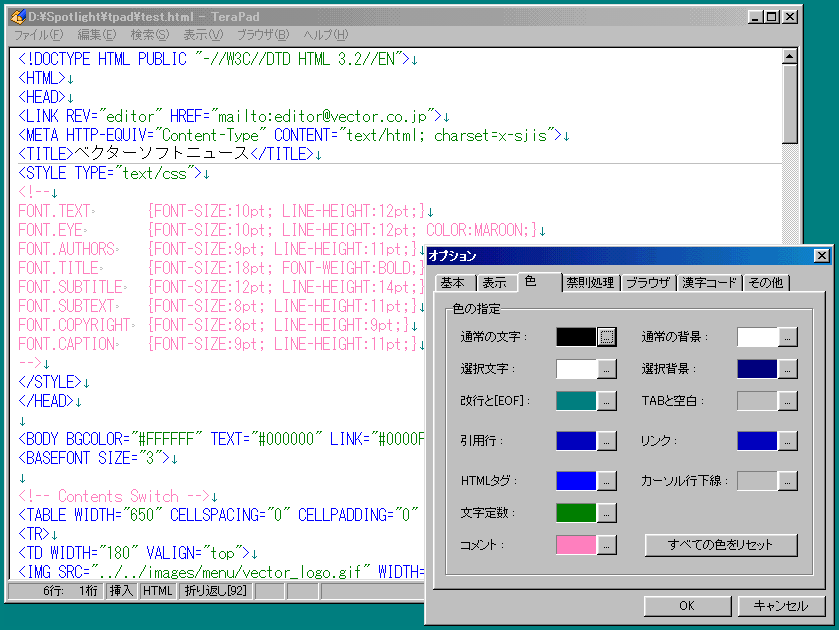Open color picker button for 引用行
This screenshot has width=839, height=630.
click(x=606, y=441)
